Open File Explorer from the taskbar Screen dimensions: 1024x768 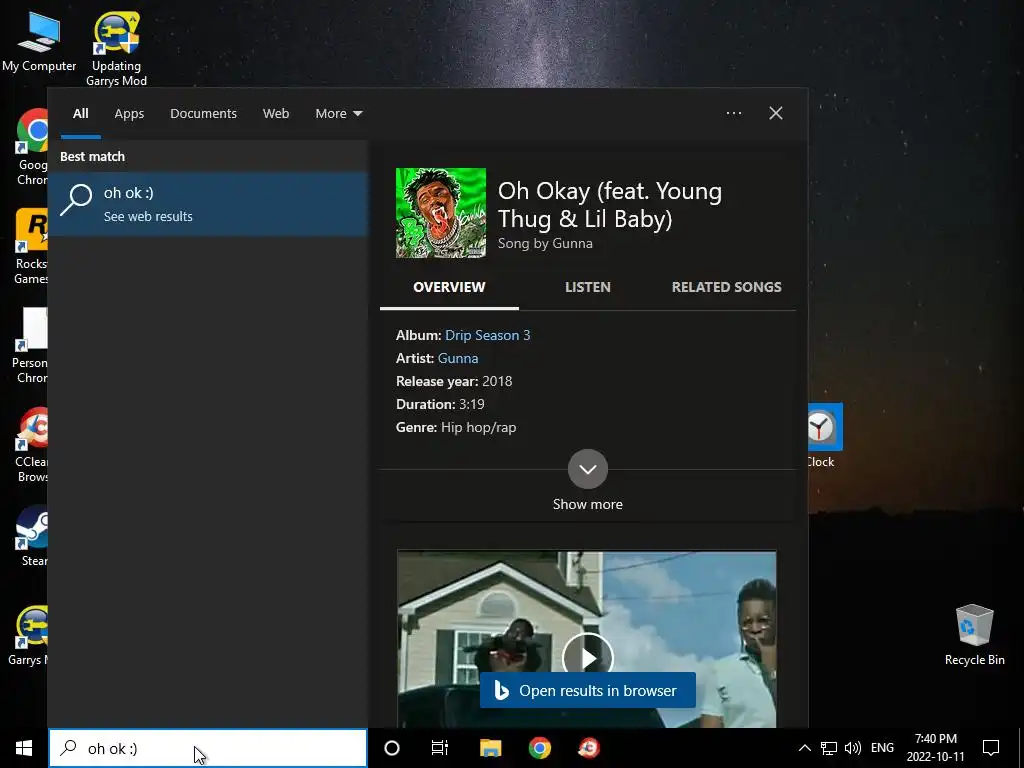point(490,748)
